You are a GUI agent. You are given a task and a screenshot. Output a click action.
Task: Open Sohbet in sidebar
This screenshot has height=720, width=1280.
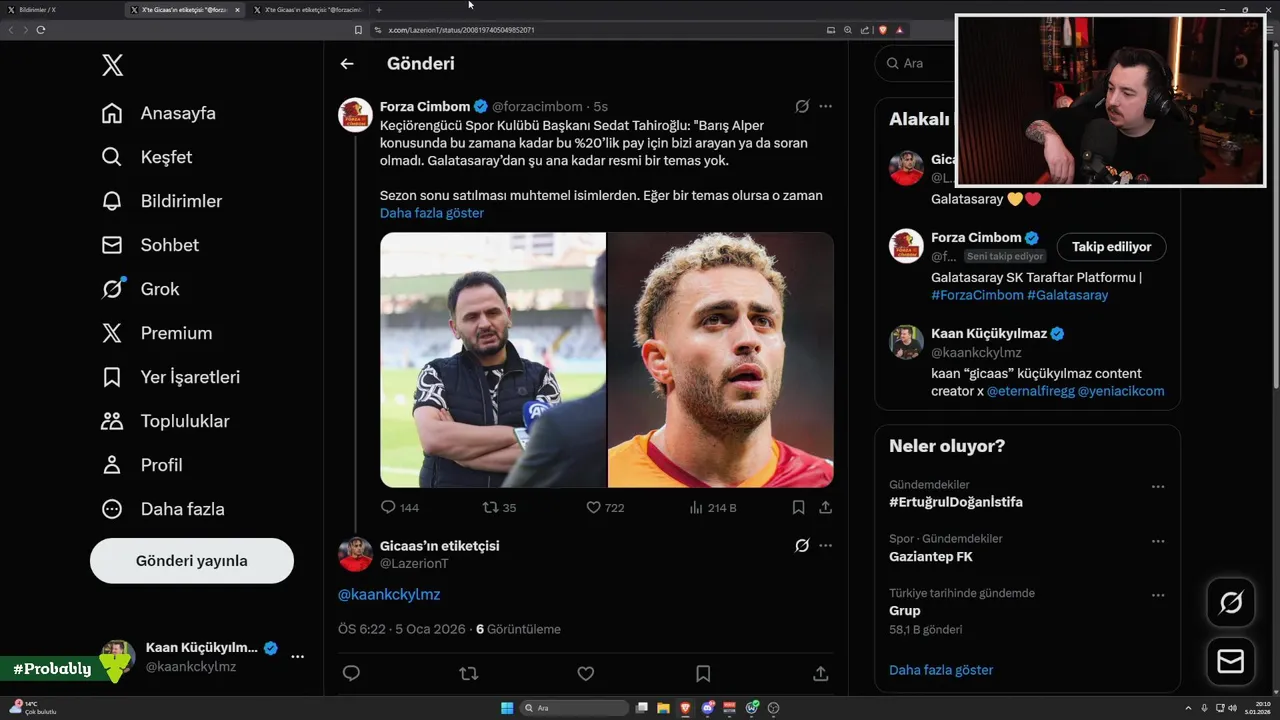tap(150, 245)
